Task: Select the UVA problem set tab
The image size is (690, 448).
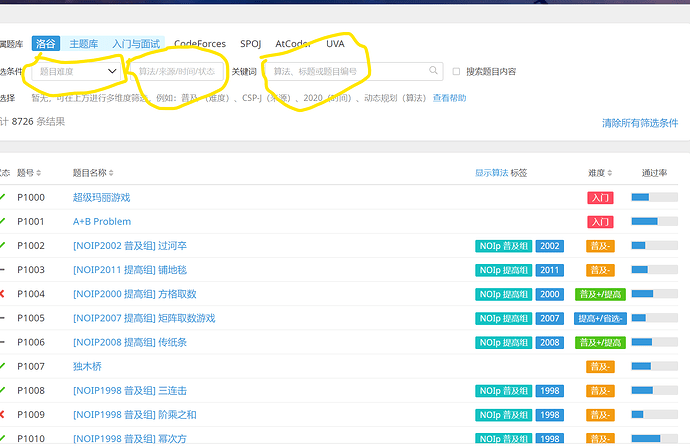Action: coord(335,44)
